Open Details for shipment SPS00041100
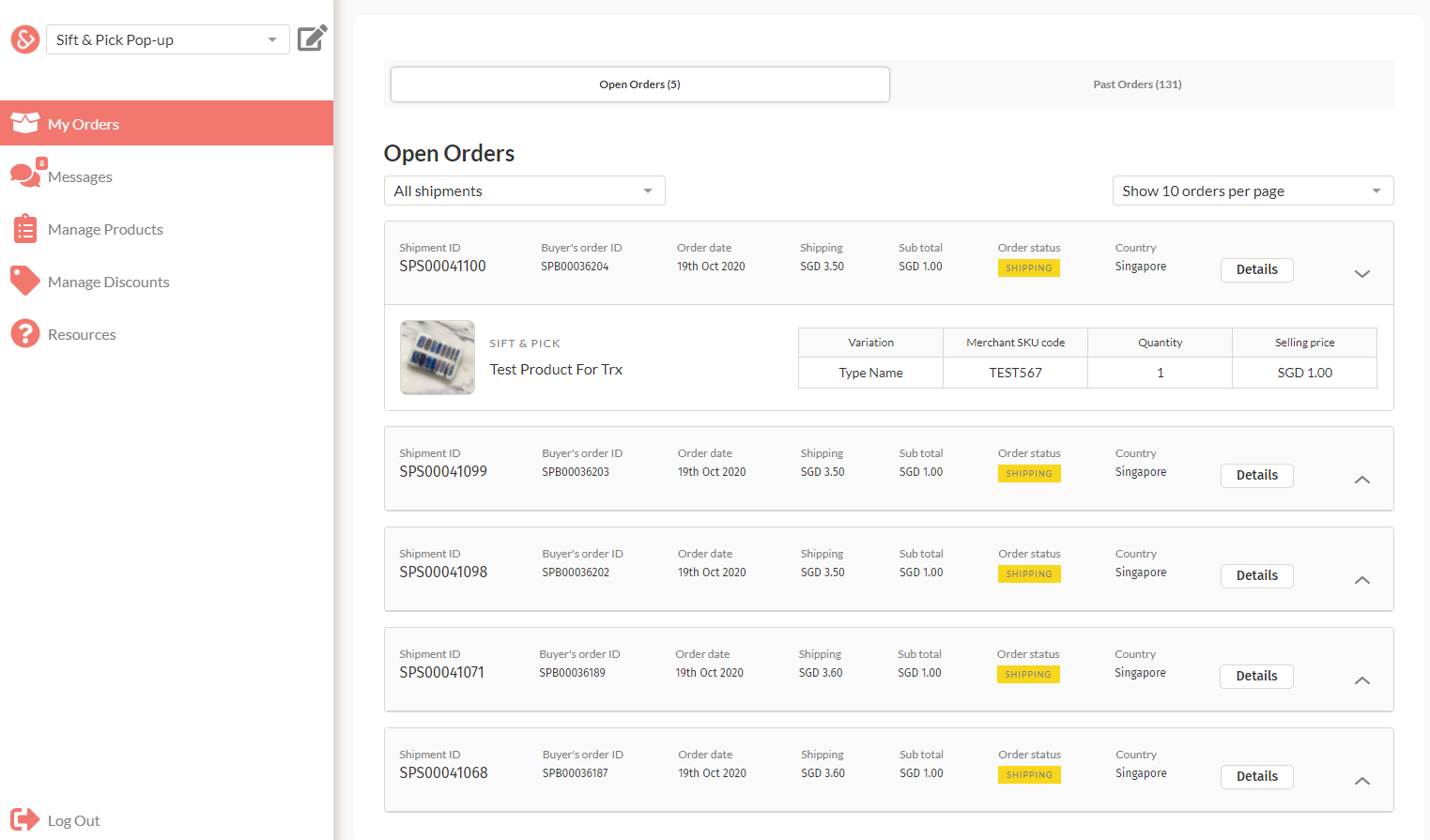This screenshot has width=1430, height=840. coord(1257,269)
